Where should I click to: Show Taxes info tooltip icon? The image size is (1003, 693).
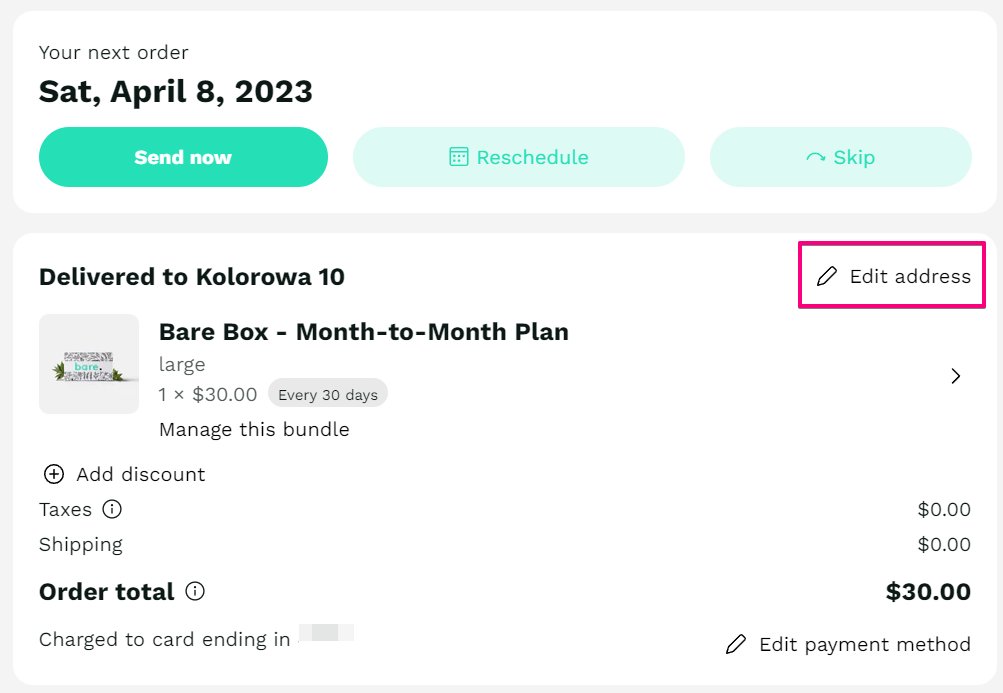coord(112,509)
